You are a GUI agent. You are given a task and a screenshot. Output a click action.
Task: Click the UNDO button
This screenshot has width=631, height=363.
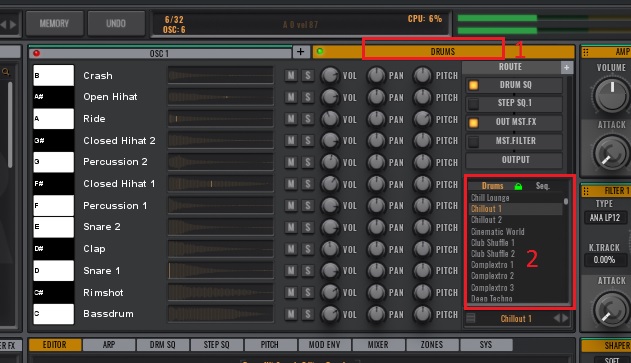(116, 23)
